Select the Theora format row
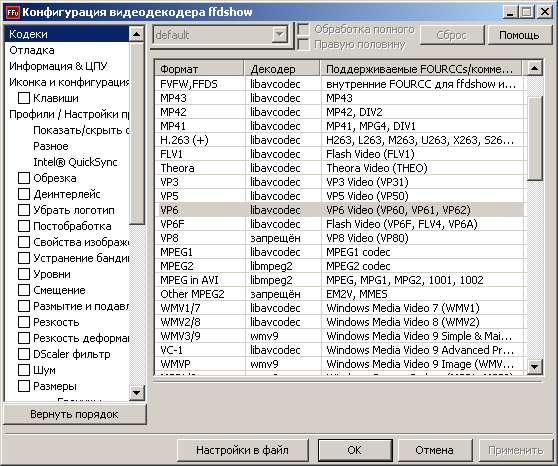Image resolution: width=558 pixels, height=466 pixels. tap(339, 168)
